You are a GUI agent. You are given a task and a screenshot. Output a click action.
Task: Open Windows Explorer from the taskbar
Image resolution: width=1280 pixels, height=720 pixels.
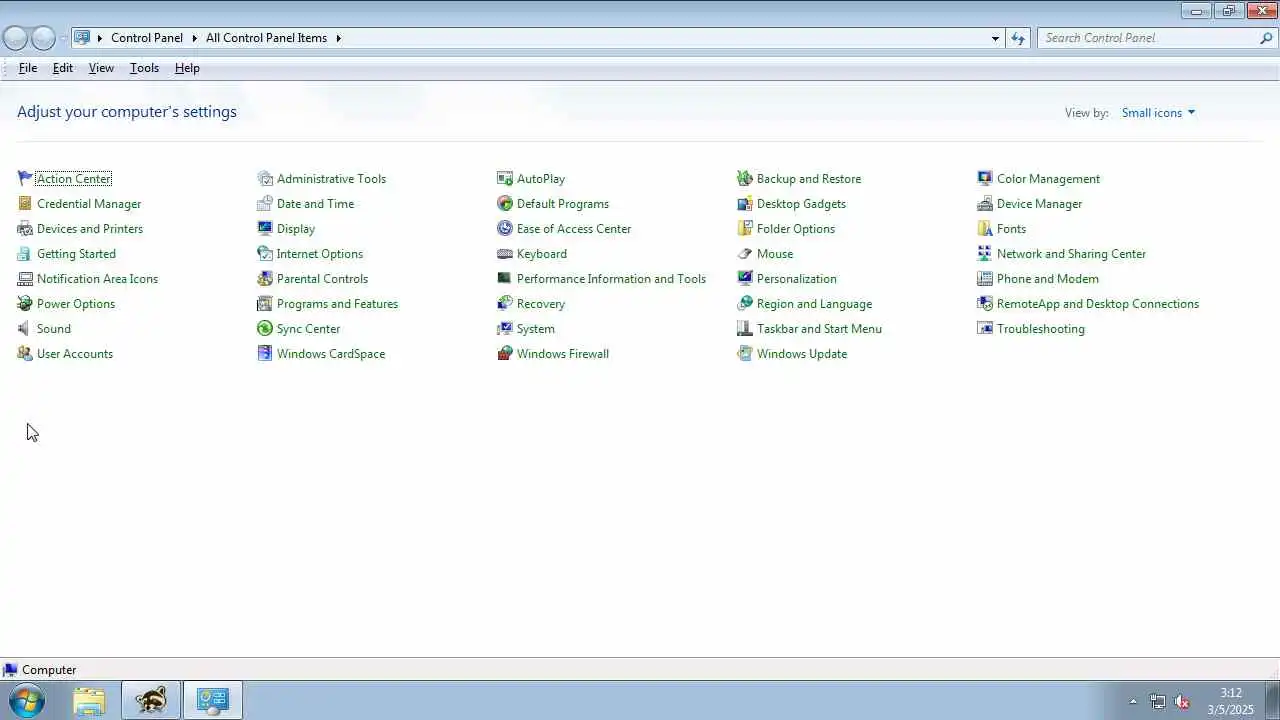click(x=89, y=701)
